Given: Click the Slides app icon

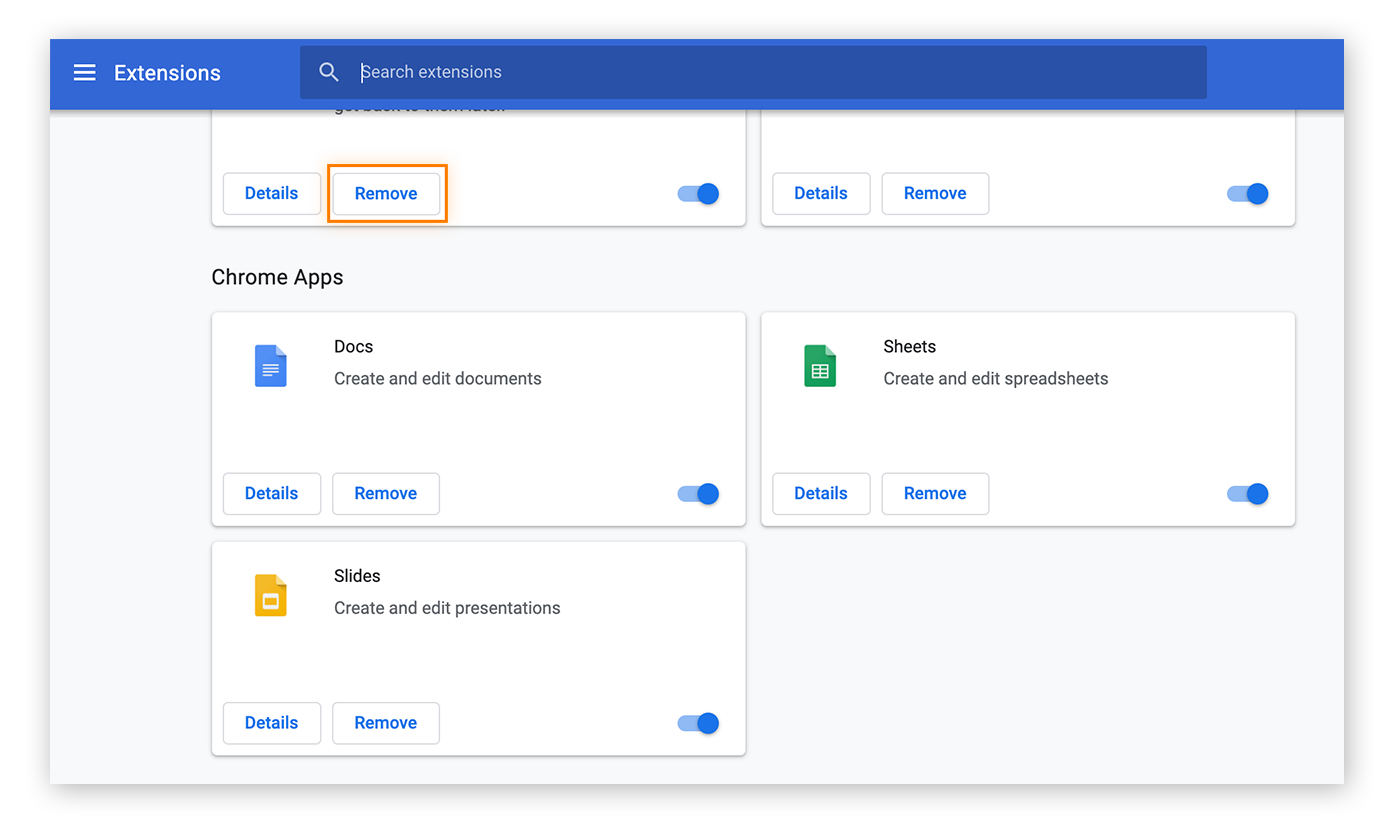Looking at the screenshot, I should pos(271,595).
